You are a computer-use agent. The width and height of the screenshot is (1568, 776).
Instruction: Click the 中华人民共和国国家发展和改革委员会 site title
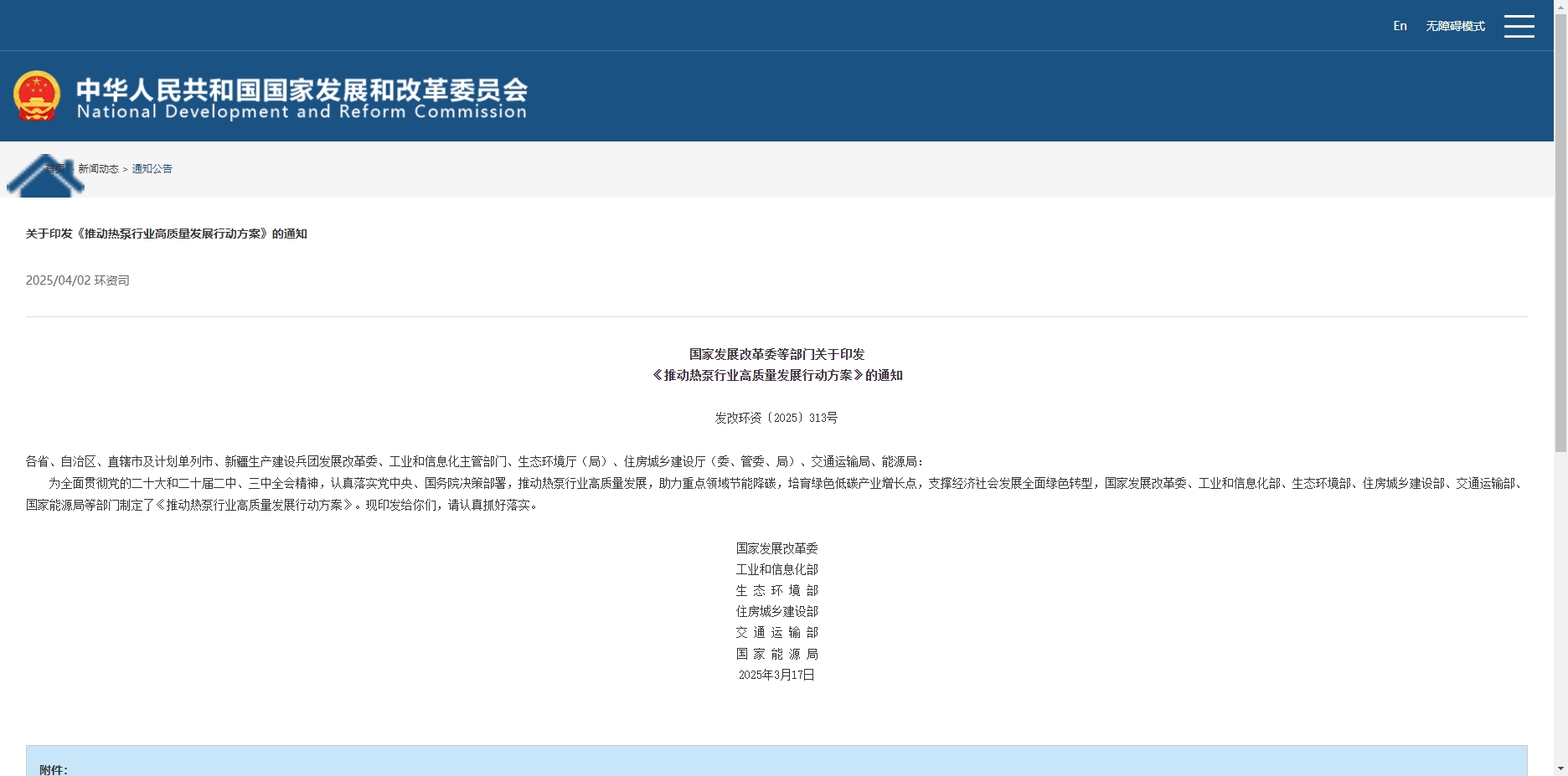tap(302, 89)
